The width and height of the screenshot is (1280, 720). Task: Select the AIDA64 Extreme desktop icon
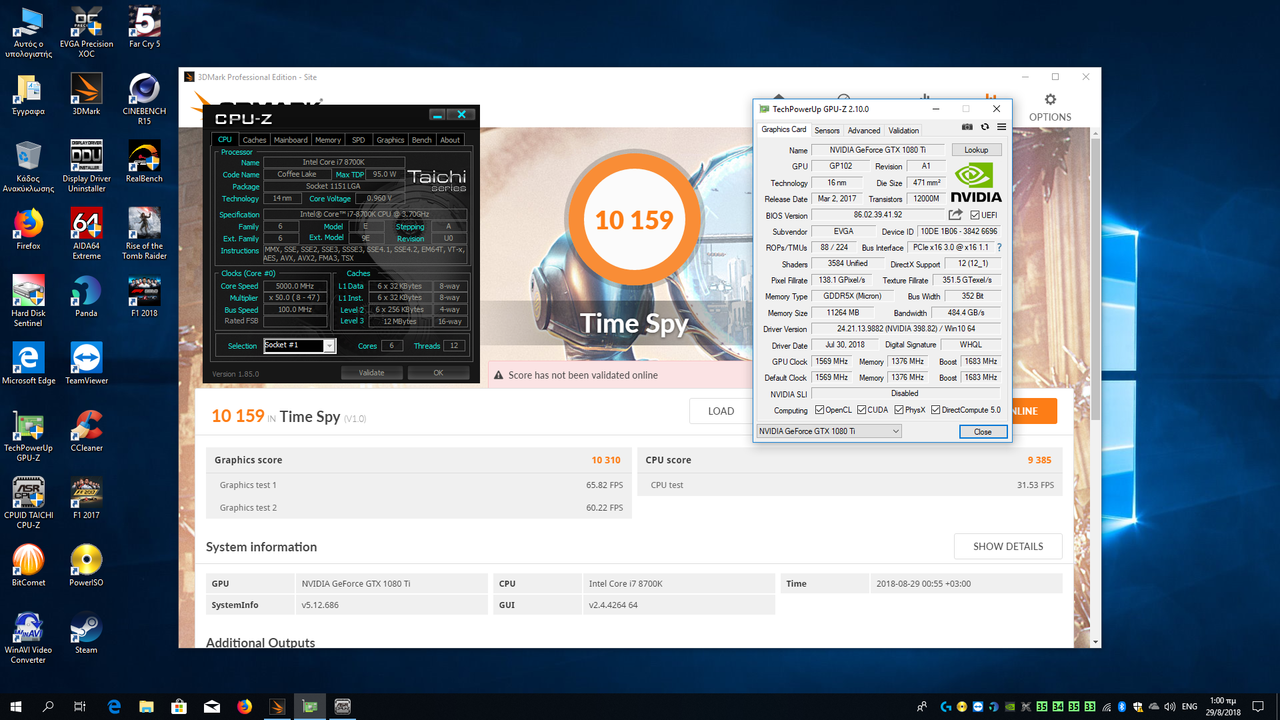(86, 234)
